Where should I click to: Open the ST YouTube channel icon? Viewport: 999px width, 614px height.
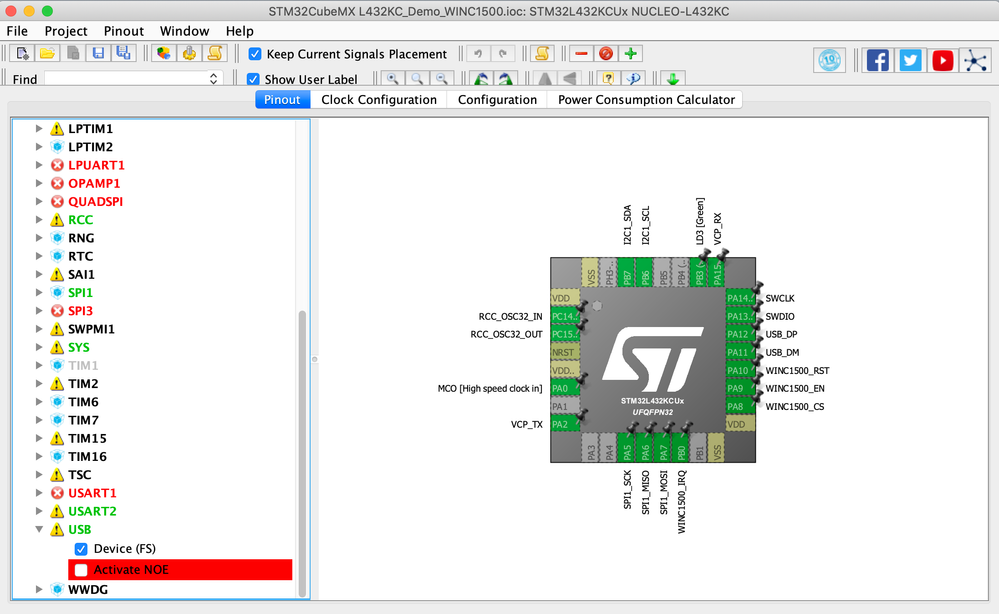tap(942, 61)
